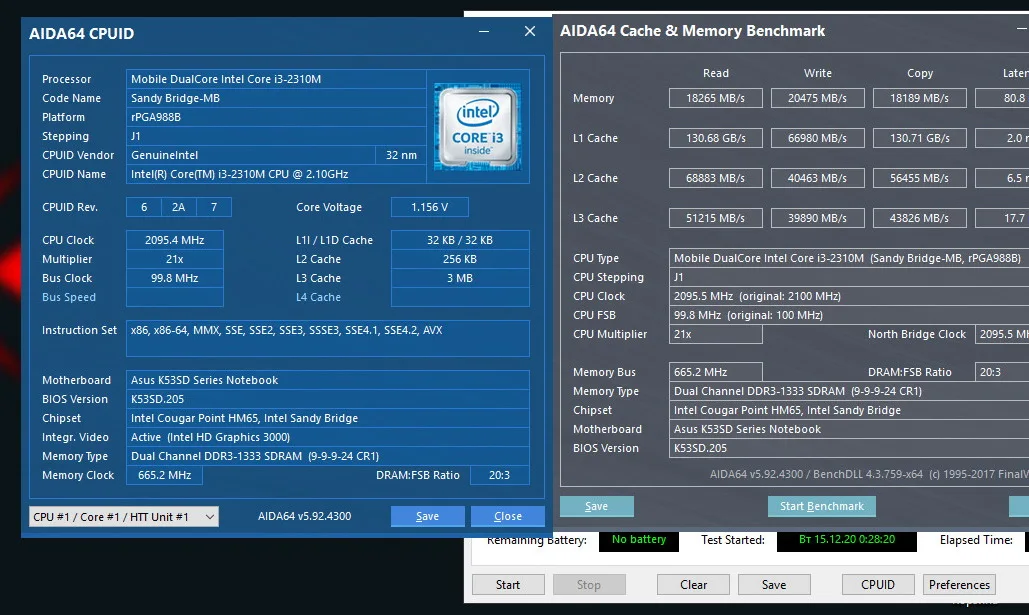The height and width of the screenshot is (615, 1029).
Task: Click the Start button in stability test window
Action: [x=508, y=584]
